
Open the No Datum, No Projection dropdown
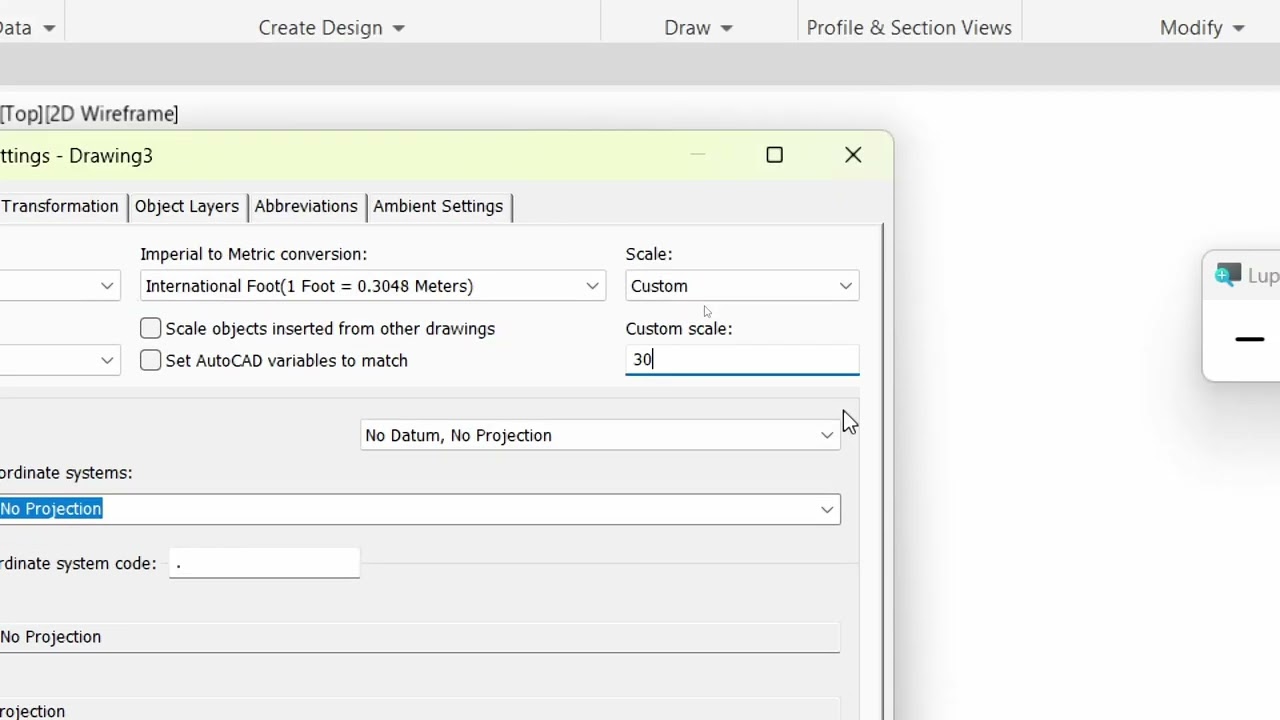pos(600,435)
